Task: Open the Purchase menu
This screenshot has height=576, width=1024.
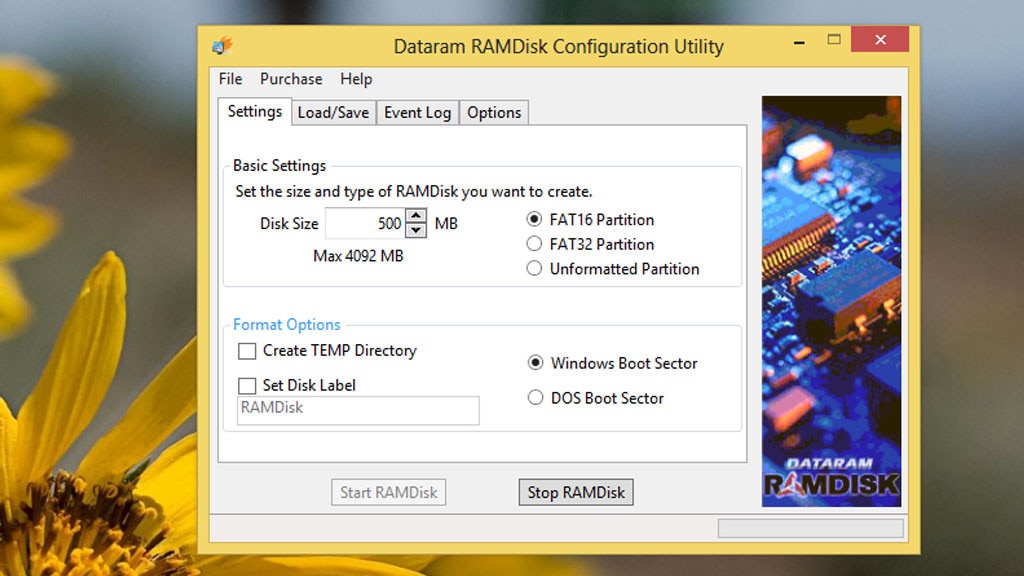Action: [291, 79]
